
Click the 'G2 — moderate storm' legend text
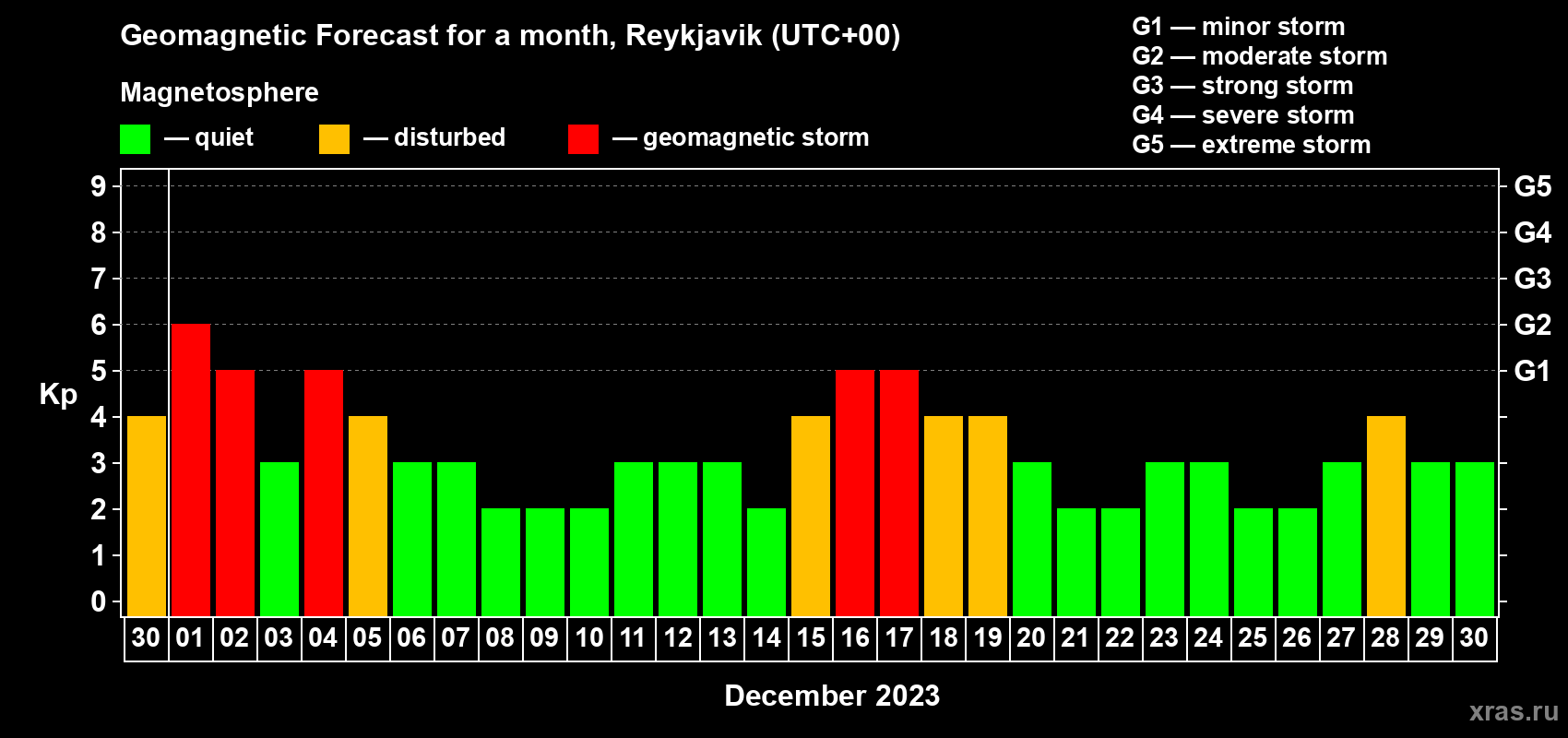click(x=1260, y=56)
